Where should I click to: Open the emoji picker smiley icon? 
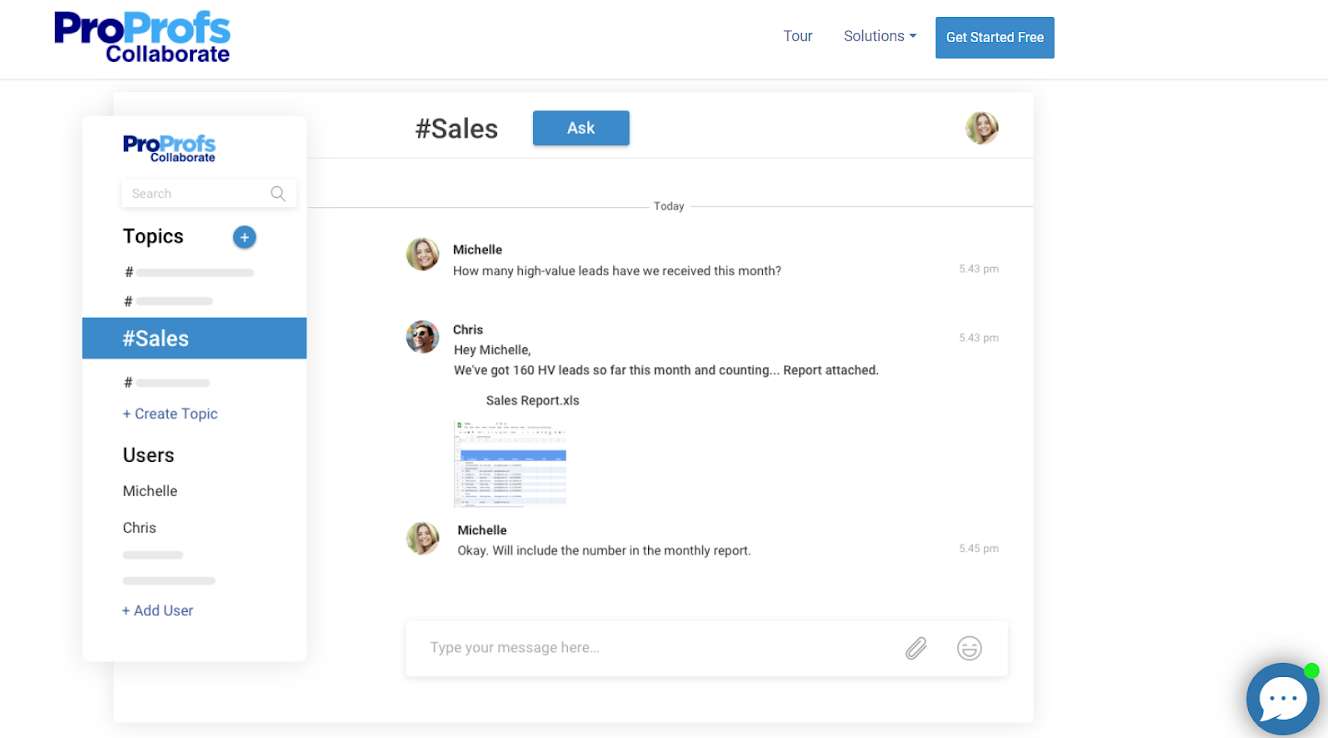(x=969, y=648)
